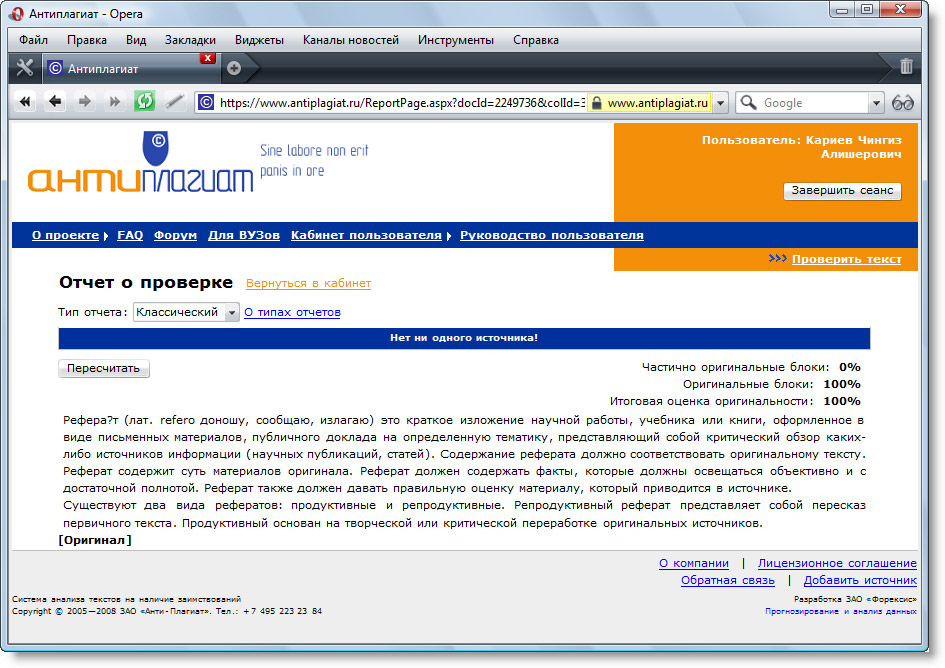Close the Антиплагиат tab

click(208, 58)
